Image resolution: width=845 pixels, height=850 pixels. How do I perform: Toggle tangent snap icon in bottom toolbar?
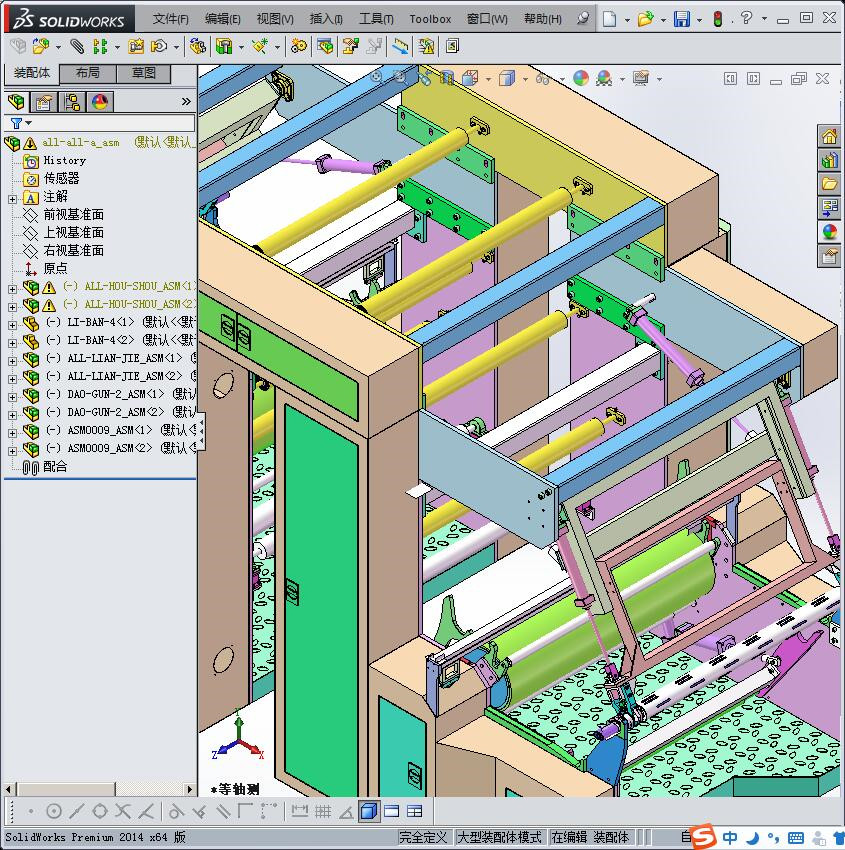pos(176,812)
